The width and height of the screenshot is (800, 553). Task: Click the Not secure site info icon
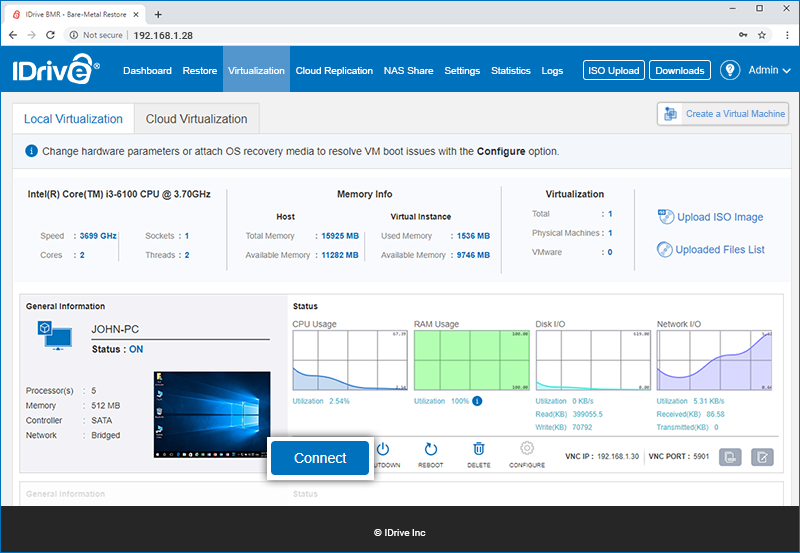(74, 35)
